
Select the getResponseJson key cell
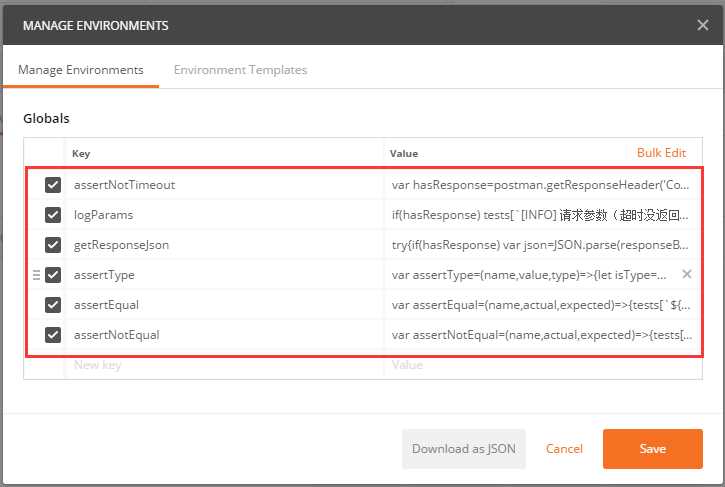224,245
